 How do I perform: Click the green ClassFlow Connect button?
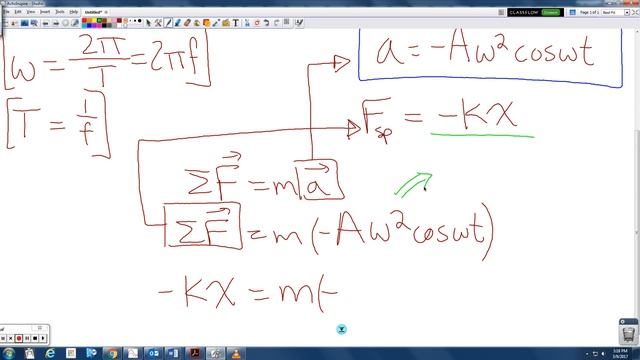(550, 13)
